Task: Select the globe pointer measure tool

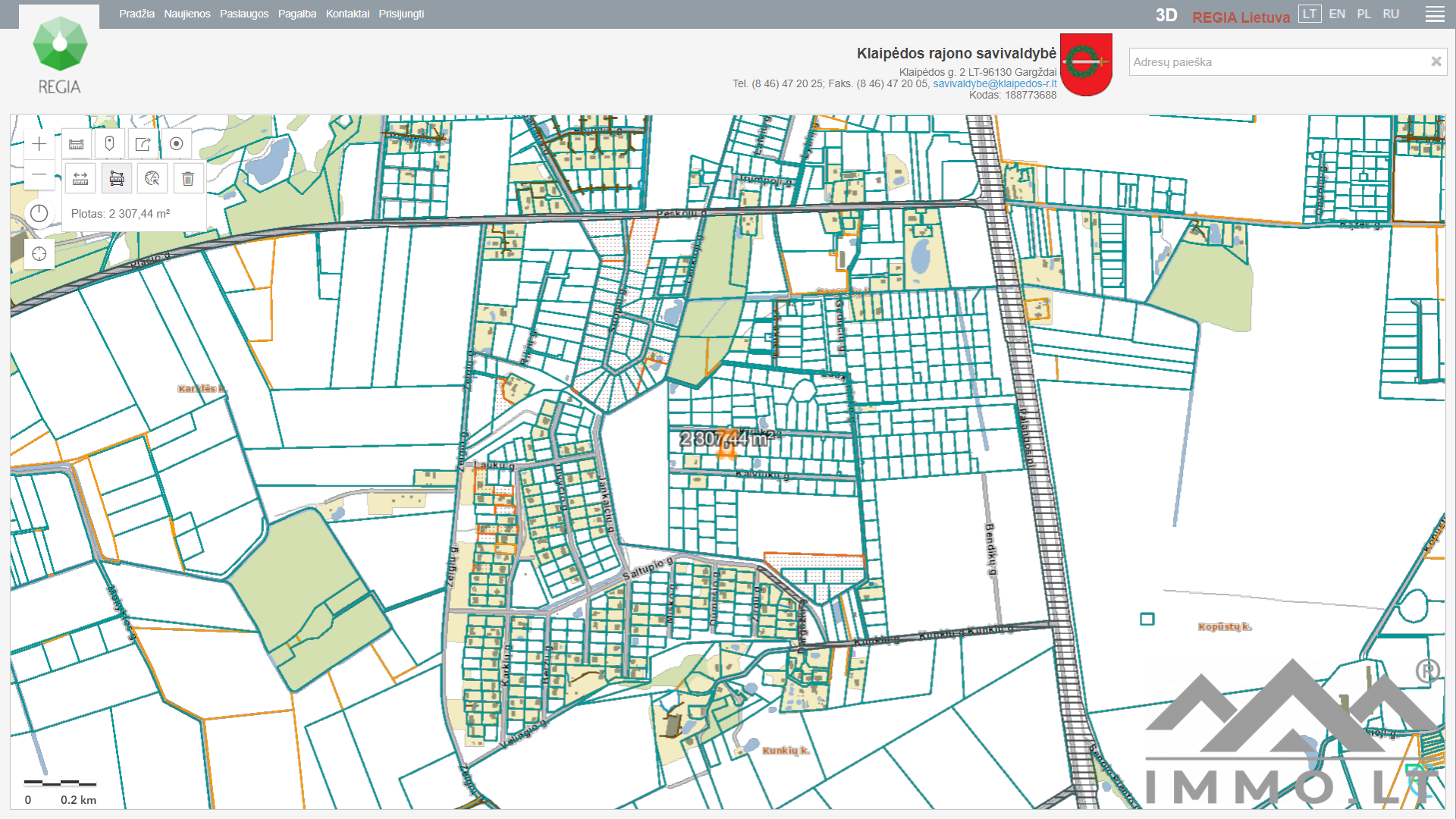Action: click(152, 178)
